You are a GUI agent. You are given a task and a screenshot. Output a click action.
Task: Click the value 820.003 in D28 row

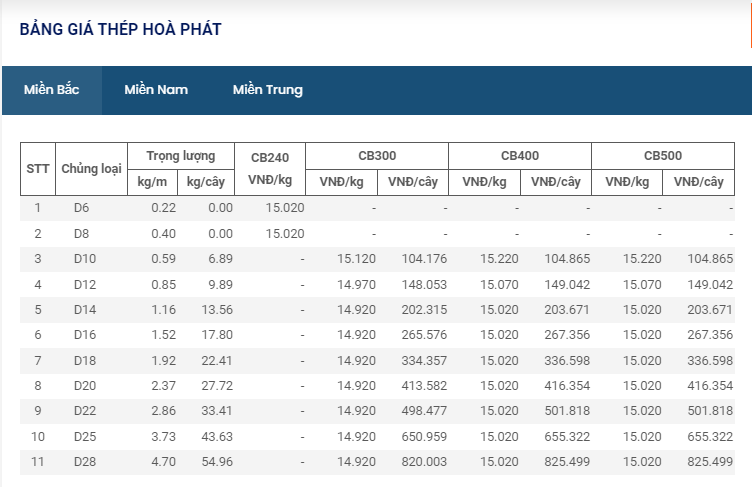point(424,462)
